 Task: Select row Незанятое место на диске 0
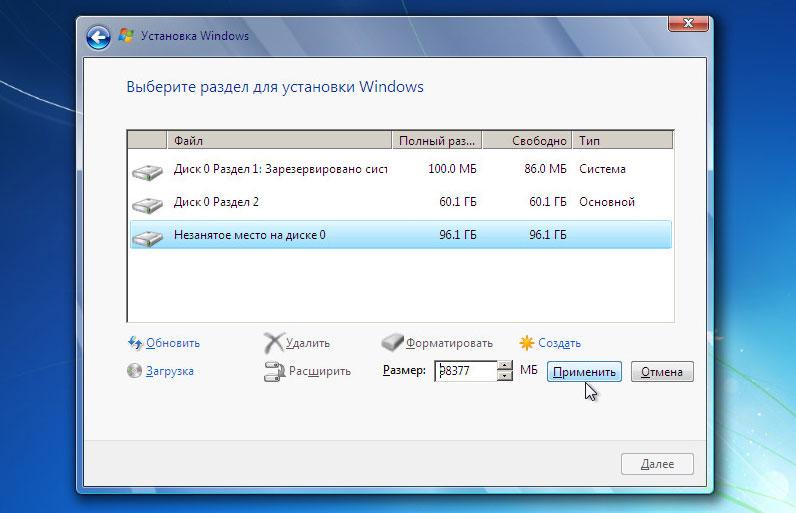[401, 234]
